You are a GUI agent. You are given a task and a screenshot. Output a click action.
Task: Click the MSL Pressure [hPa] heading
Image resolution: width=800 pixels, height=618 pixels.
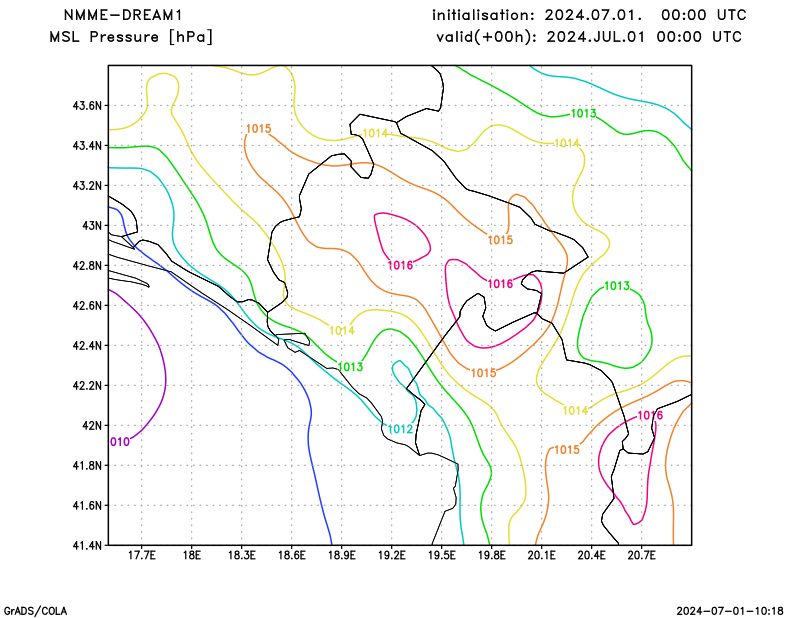(131, 37)
